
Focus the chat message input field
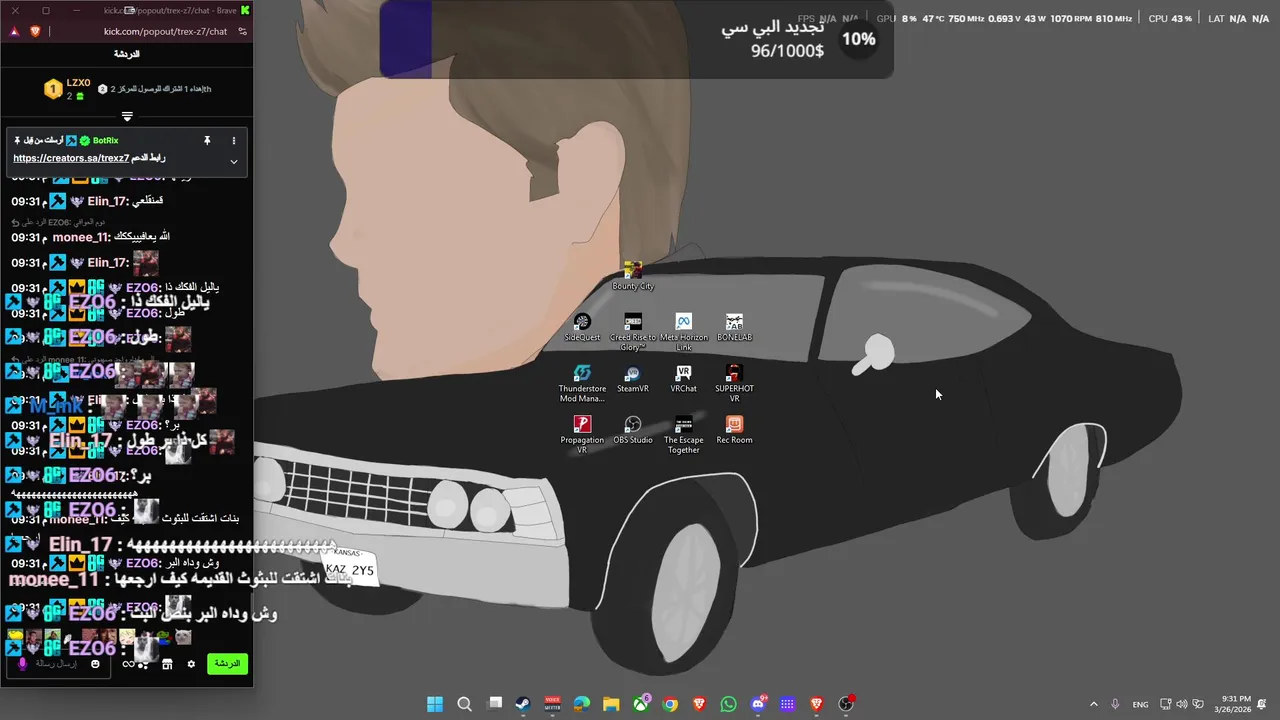point(58,664)
